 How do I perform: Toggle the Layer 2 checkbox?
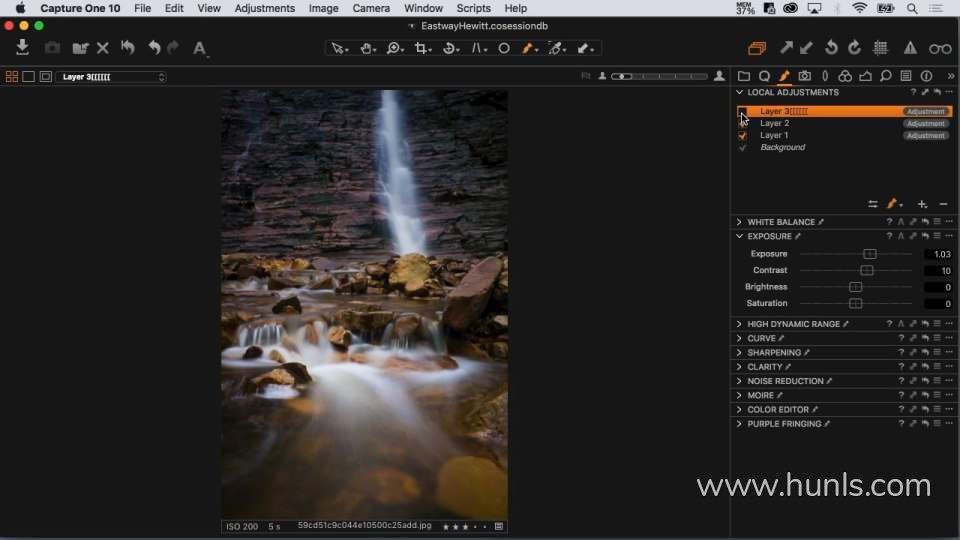[x=742, y=123]
